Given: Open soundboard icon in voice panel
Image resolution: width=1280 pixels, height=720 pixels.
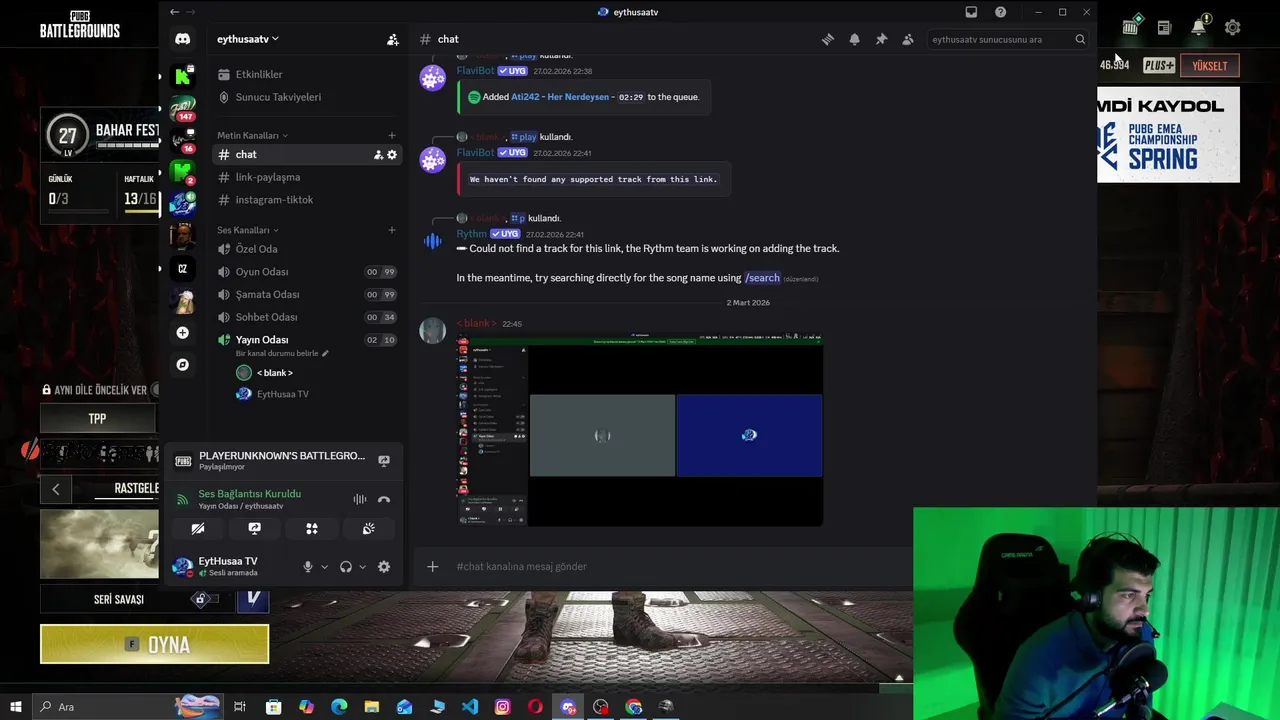Looking at the screenshot, I should click(369, 528).
